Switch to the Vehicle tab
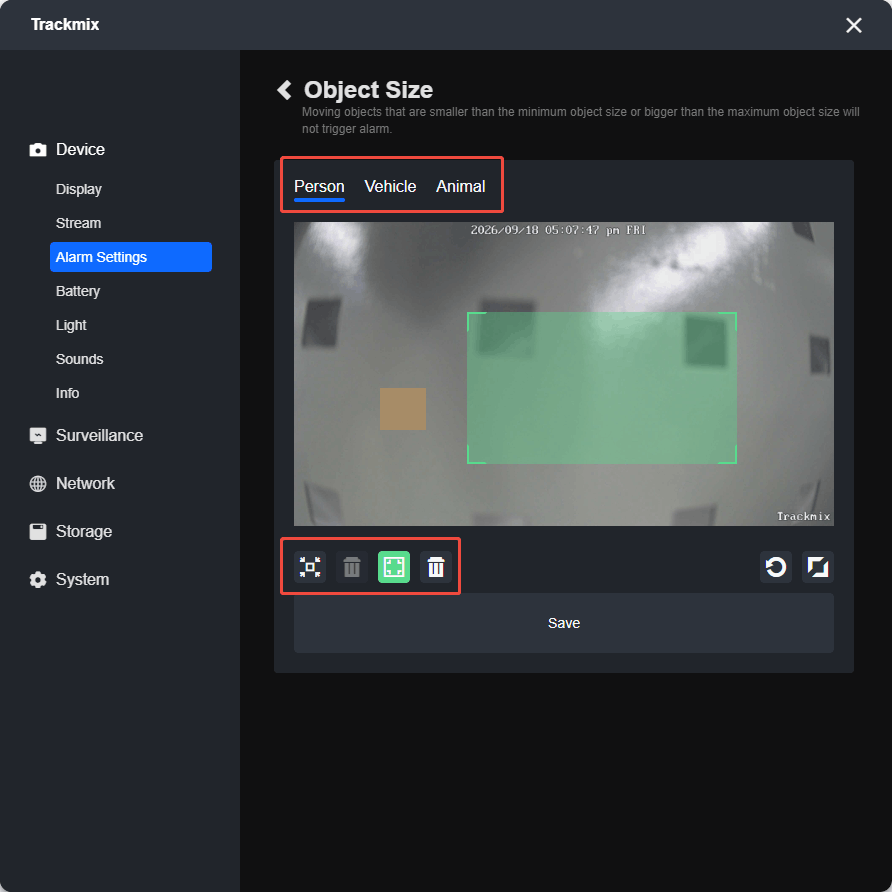The width and height of the screenshot is (892, 892). 390,187
